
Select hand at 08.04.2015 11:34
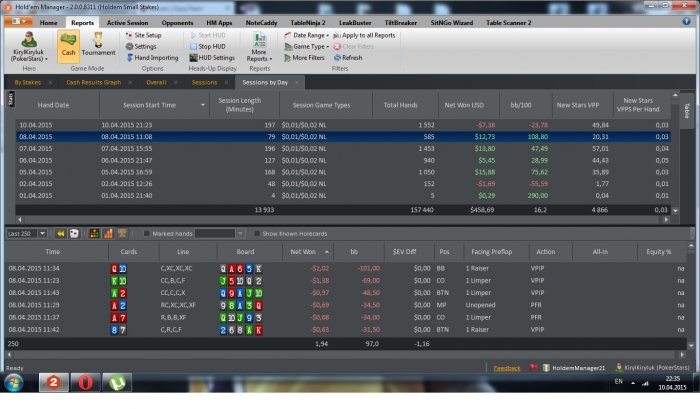[x=346, y=268]
